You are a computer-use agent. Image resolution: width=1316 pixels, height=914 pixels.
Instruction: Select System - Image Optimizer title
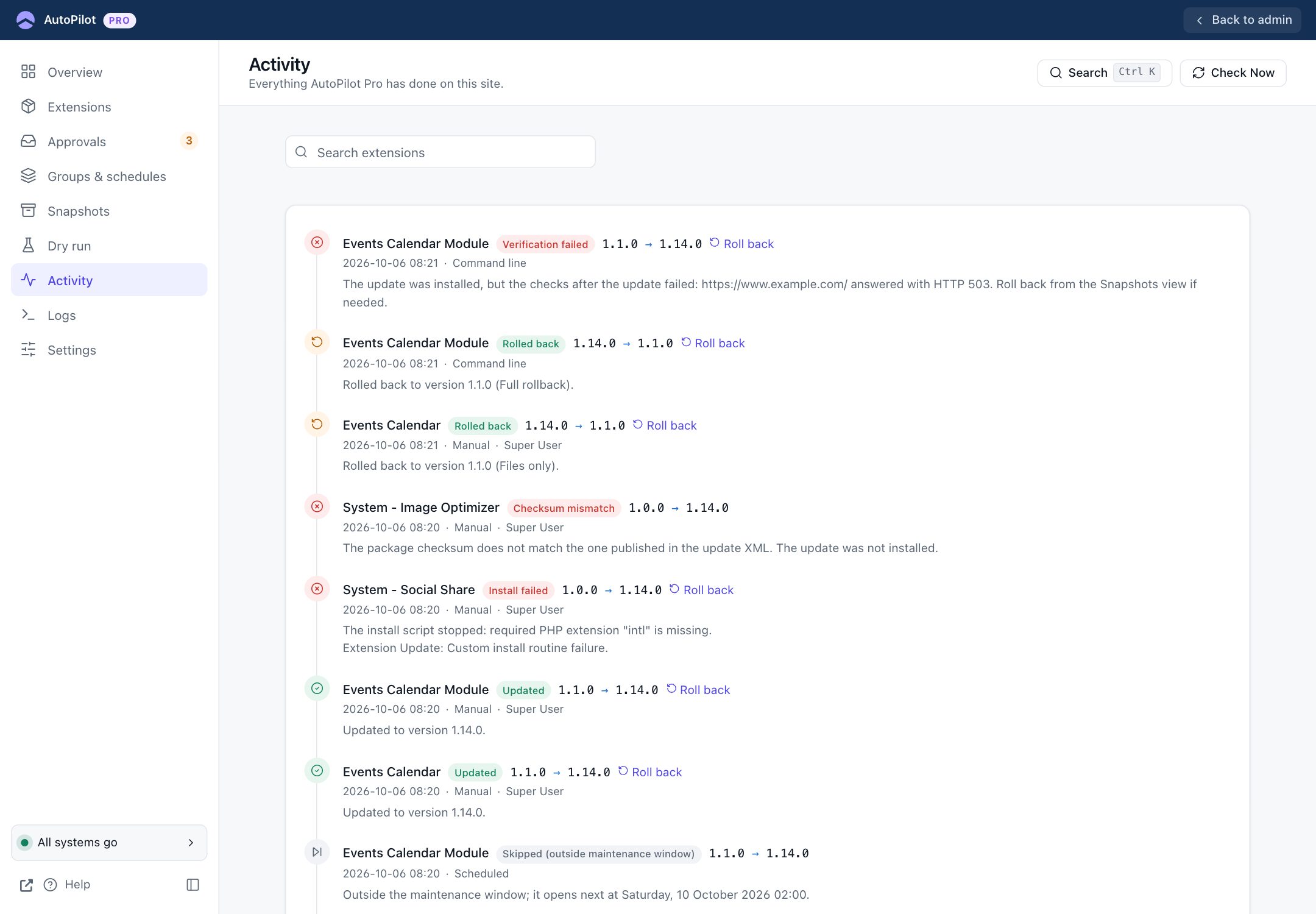tap(421, 508)
